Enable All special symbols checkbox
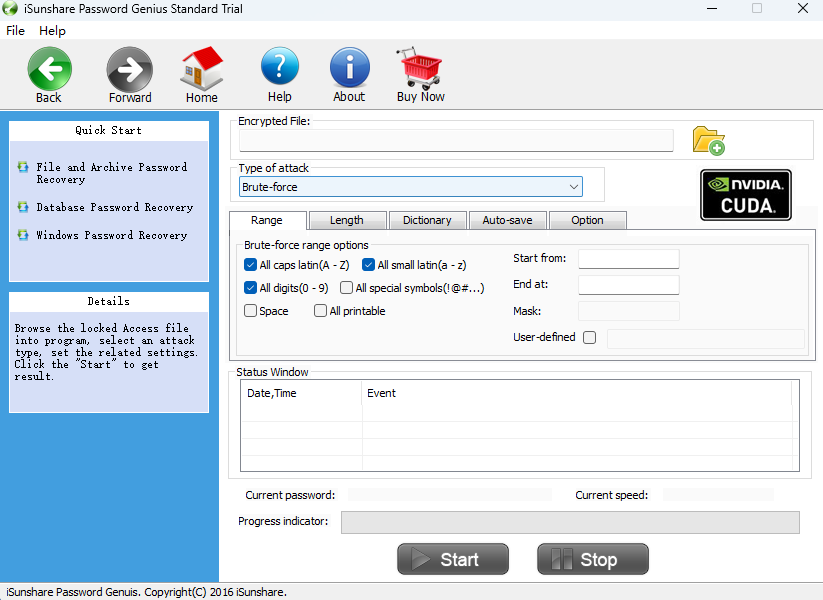 (346, 288)
